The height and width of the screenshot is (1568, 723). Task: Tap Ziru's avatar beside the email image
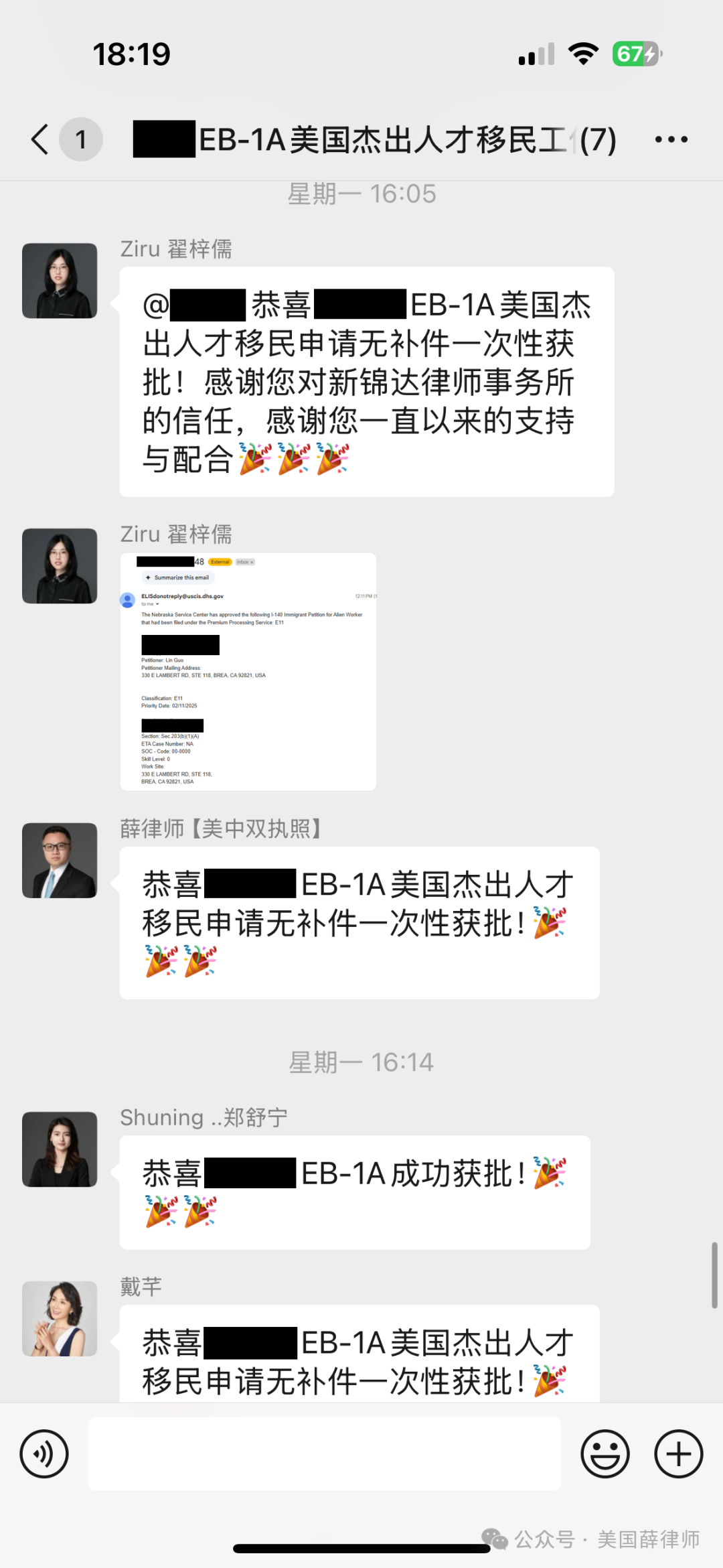pyautogui.click(x=60, y=566)
